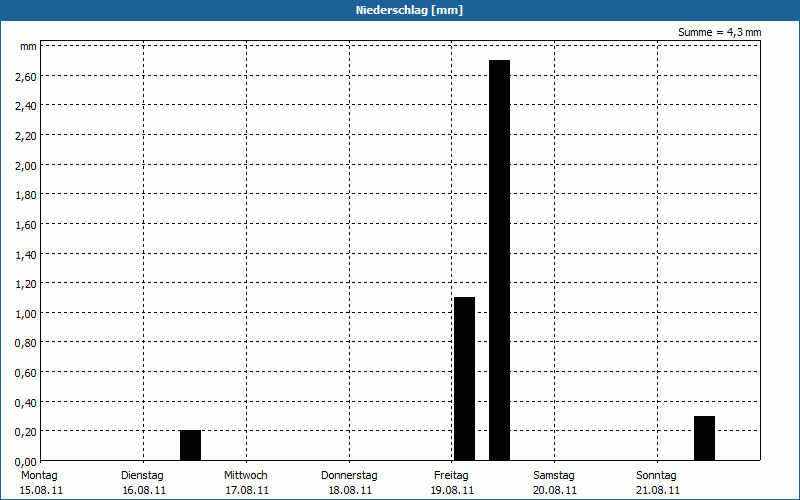Click the 1,40 y-axis tick label
This screenshot has width=800, height=500.
pos(26,254)
